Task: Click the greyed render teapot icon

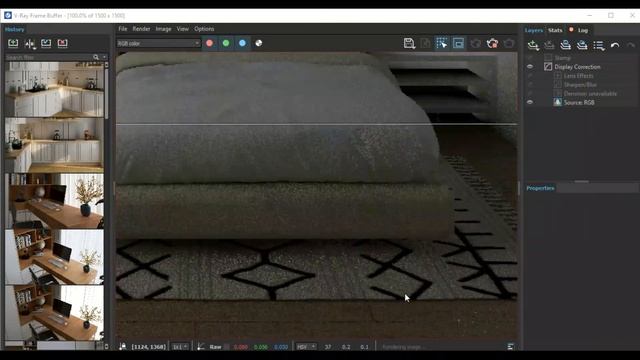Action: pyautogui.click(x=509, y=43)
